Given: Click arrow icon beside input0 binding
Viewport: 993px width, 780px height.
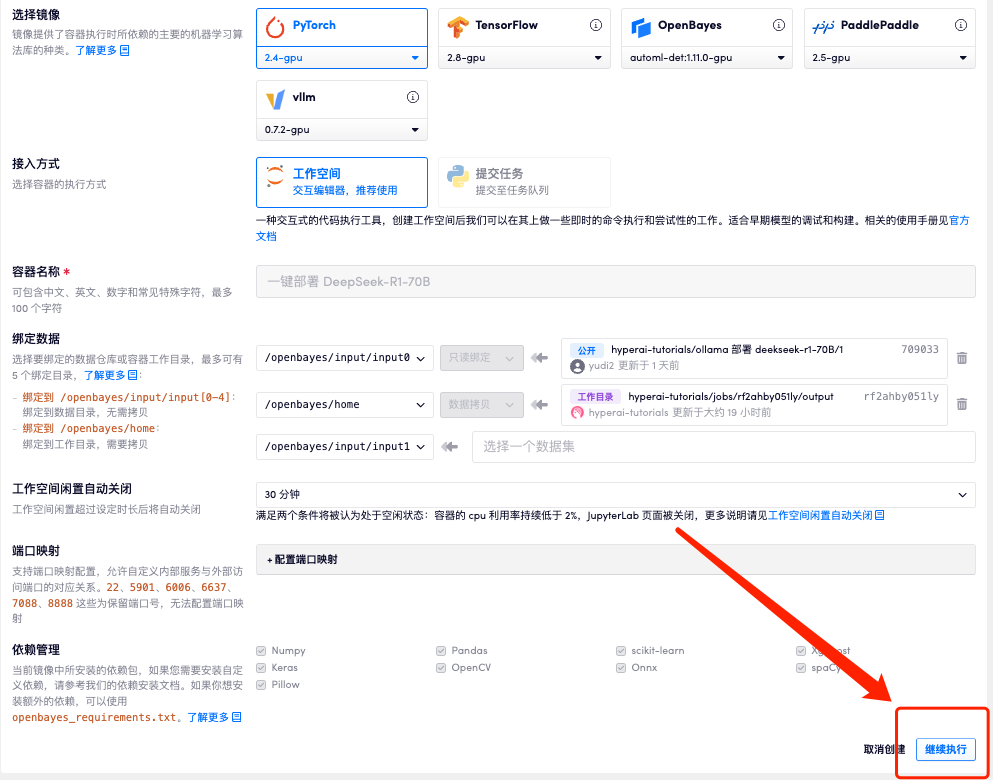Looking at the screenshot, I should pyautogui.click(x=540, y=358).
